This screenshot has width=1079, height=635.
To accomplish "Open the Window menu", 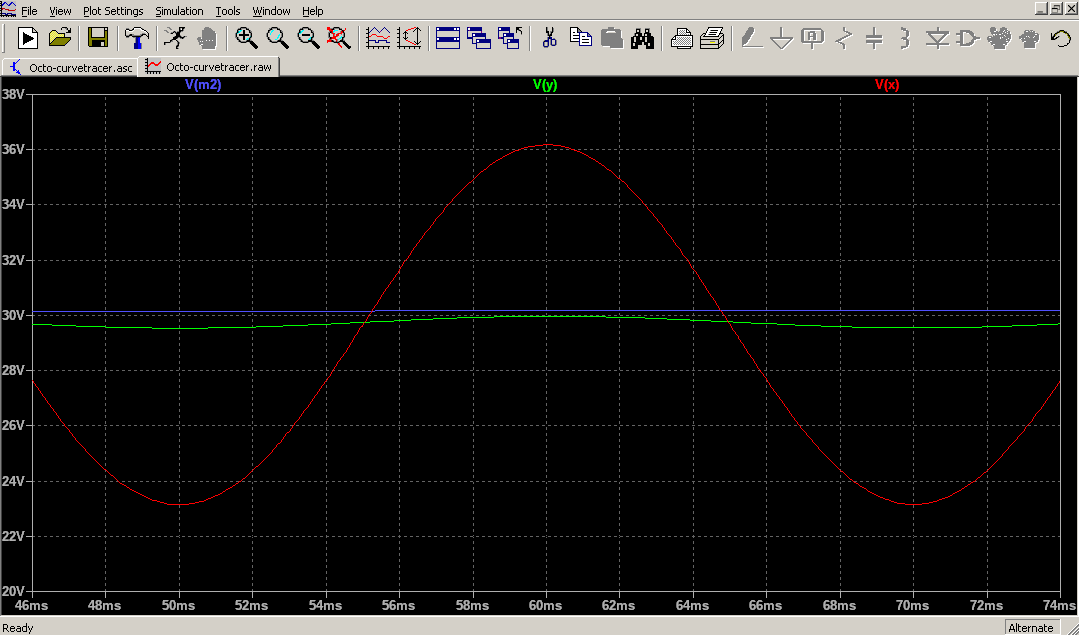I will (271, 11).
